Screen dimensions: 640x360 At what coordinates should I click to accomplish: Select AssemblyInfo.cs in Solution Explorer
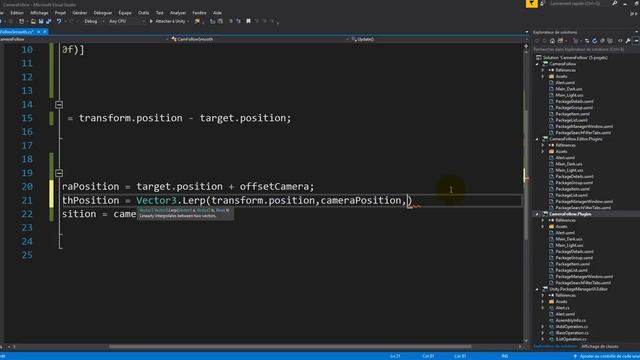570,320
